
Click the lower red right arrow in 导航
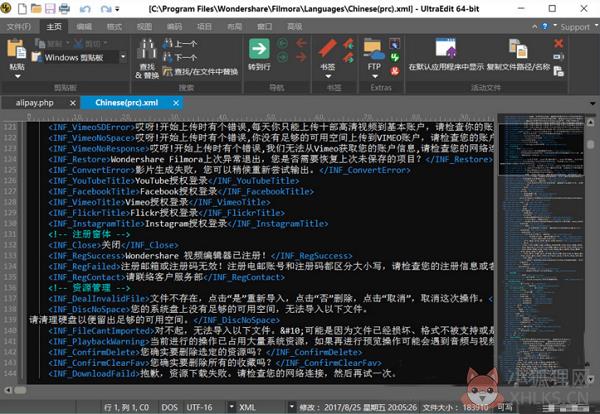pos(301,57)
